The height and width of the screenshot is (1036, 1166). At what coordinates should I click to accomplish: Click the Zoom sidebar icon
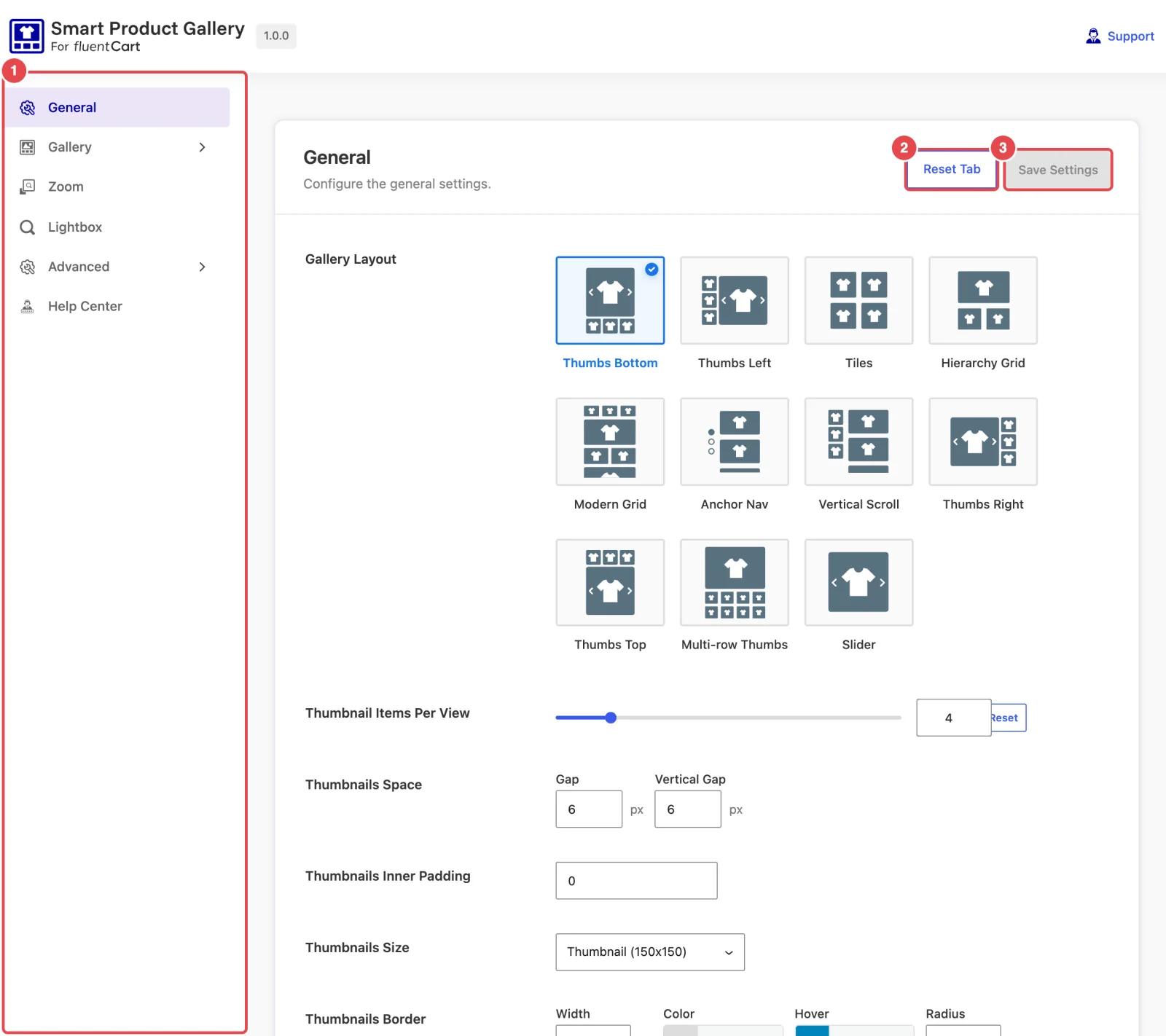28,187
